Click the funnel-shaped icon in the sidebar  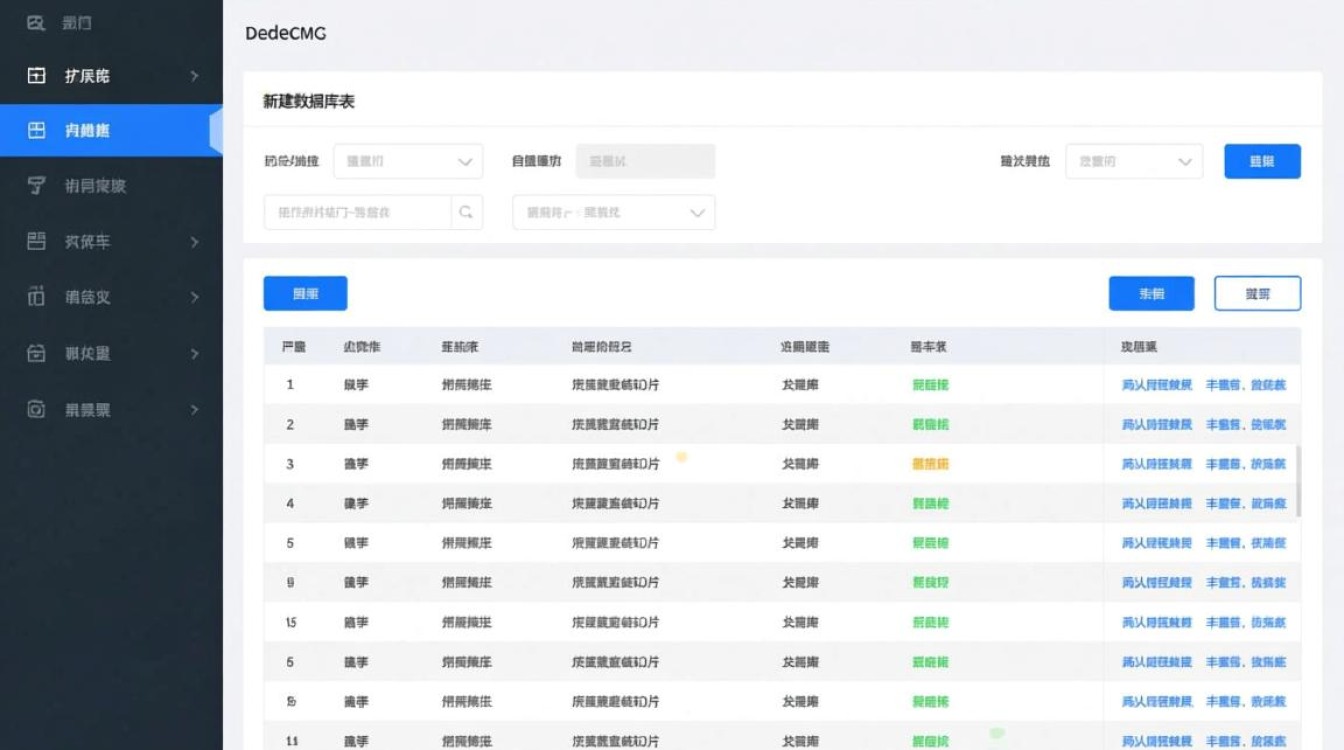[x=36, y=186]
